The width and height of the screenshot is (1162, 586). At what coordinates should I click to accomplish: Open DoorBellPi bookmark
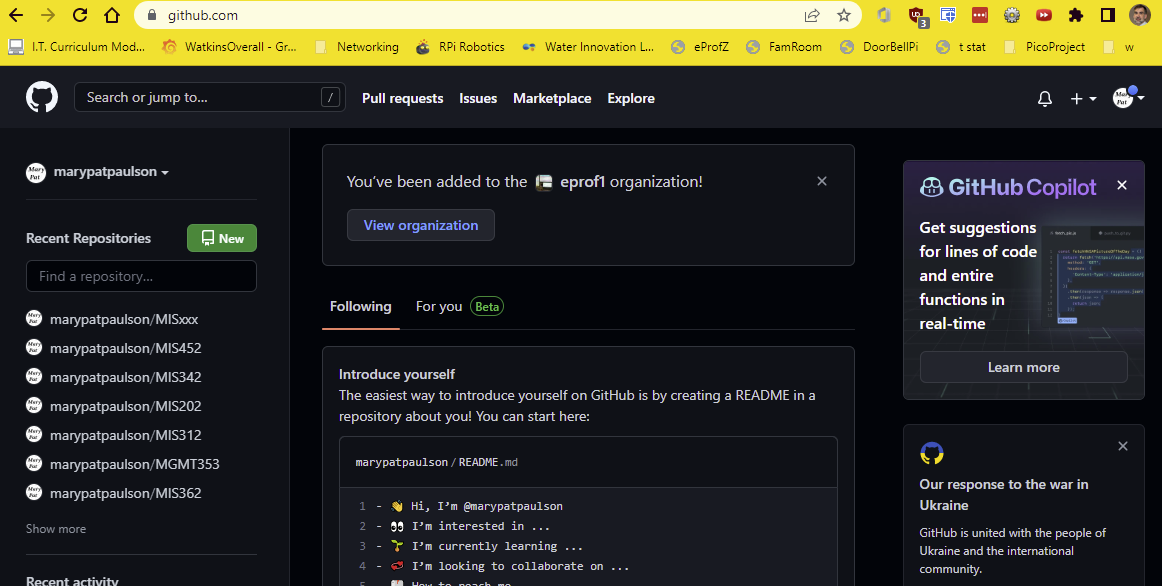point(879,47)
